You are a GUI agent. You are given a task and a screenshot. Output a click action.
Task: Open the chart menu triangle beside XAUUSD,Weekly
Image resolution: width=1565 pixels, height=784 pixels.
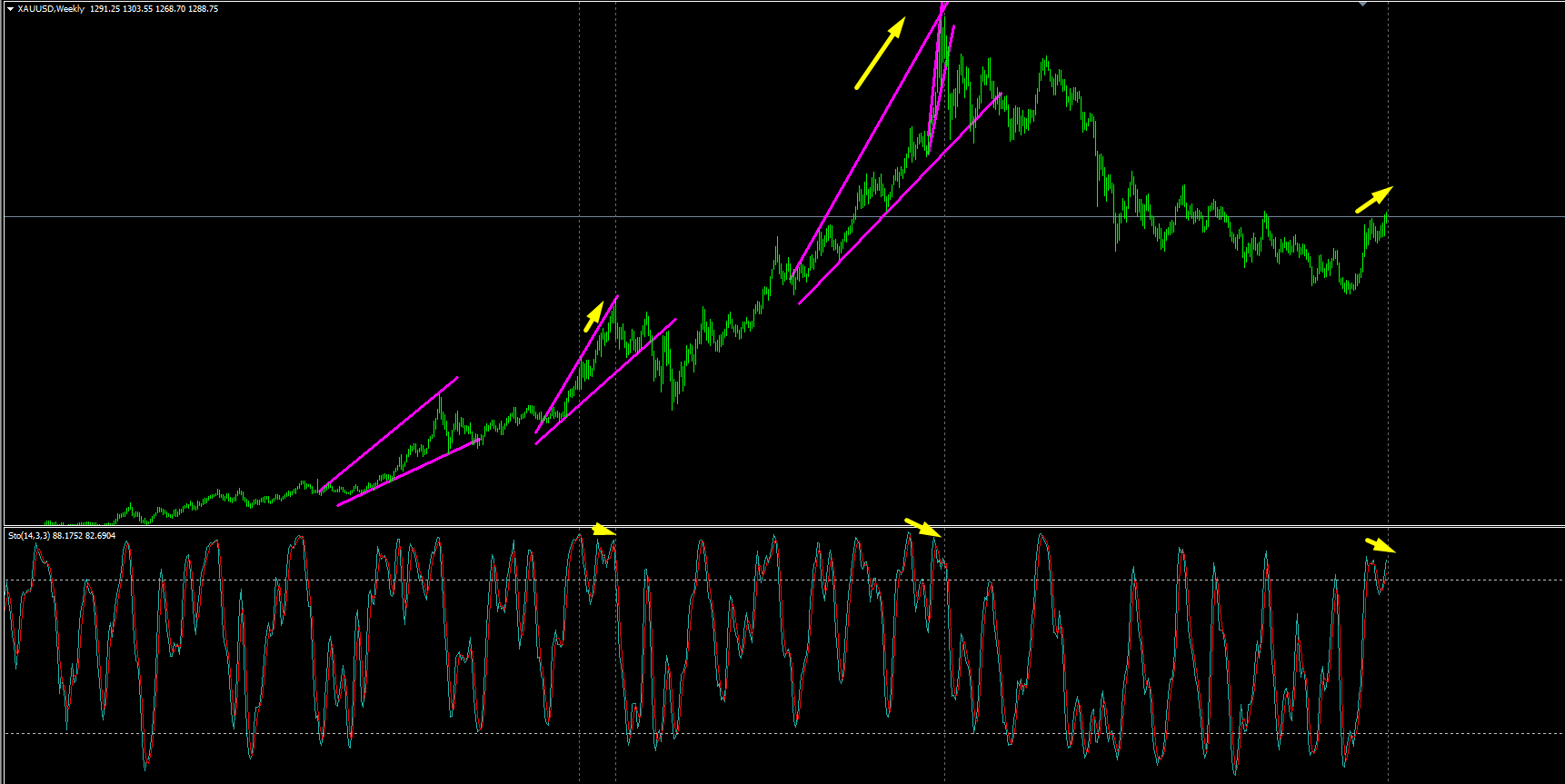pyautogui.click(x=10, y=9)
